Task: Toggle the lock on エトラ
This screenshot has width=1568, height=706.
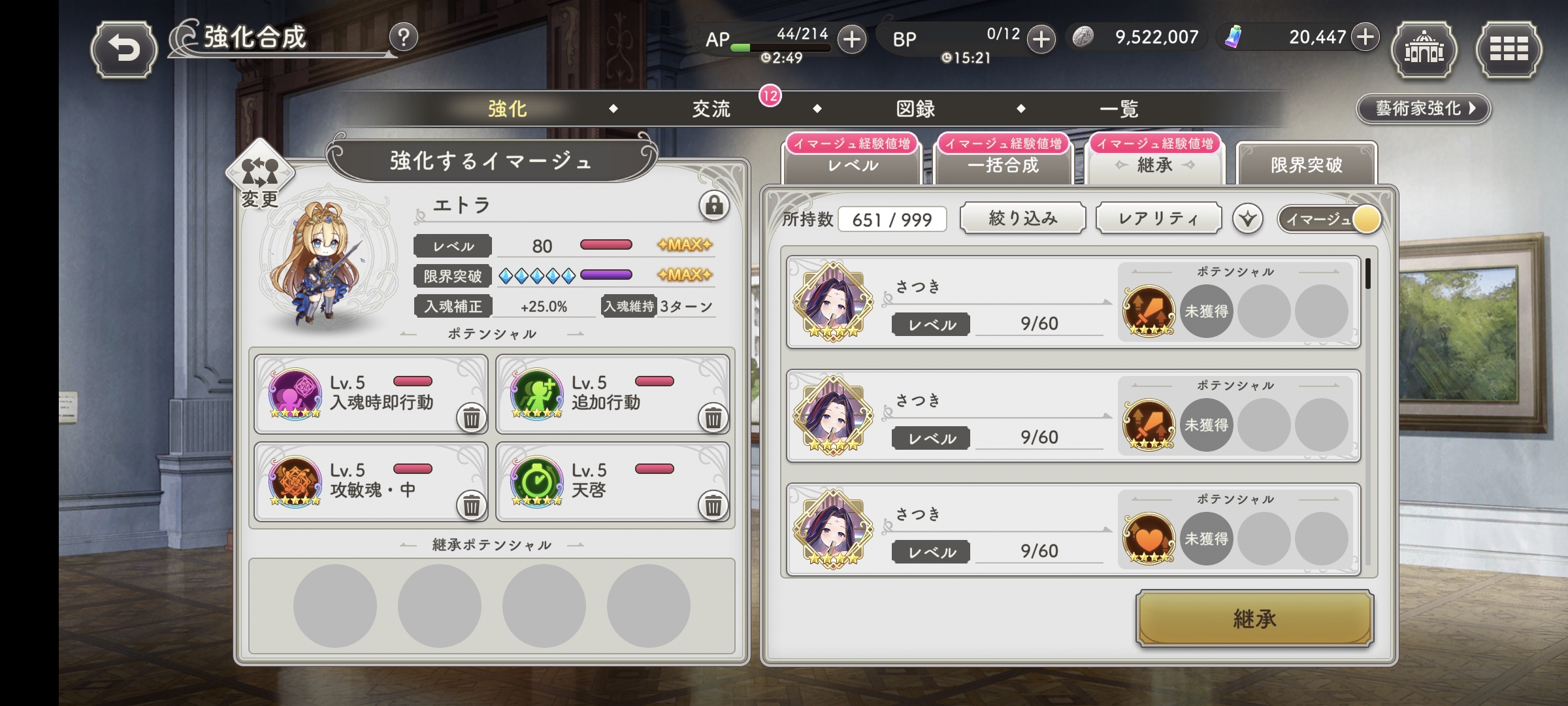Action: [x=714, y=205]
